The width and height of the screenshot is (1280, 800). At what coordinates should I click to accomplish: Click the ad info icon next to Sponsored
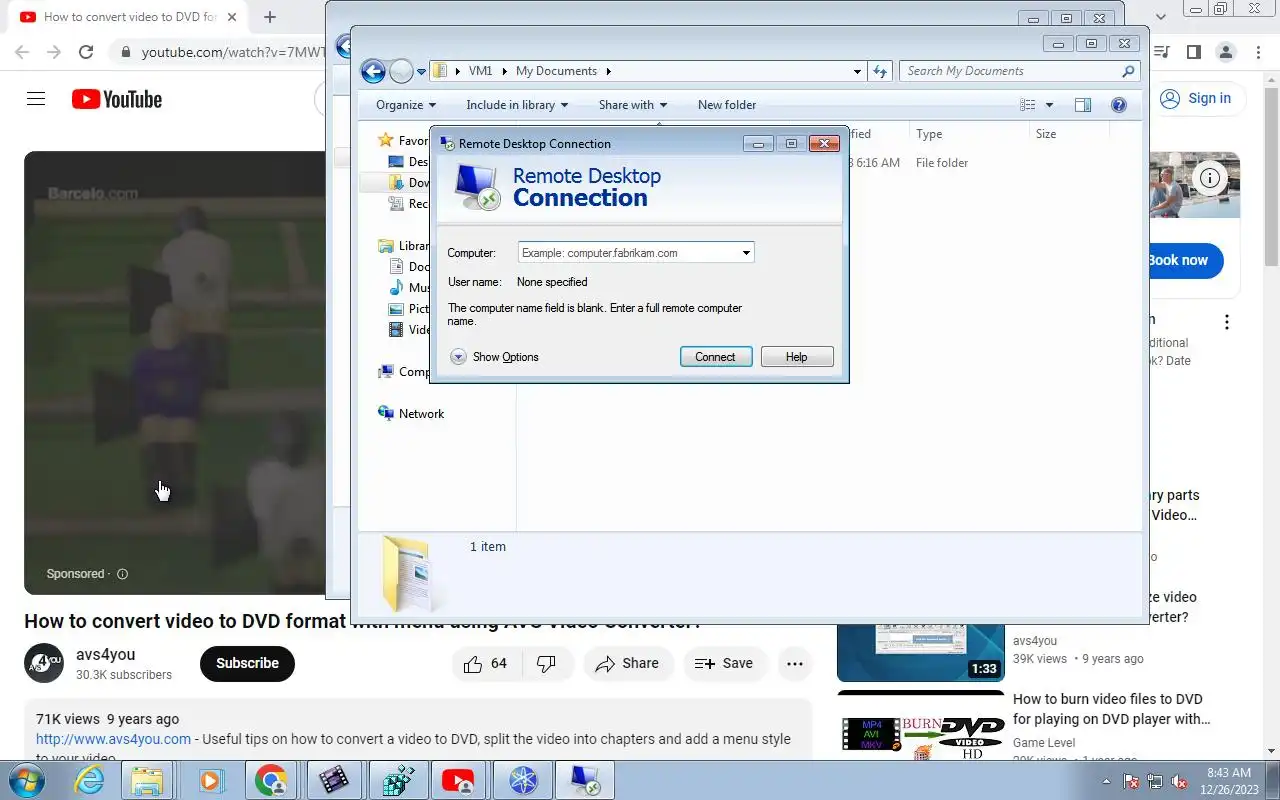click(x=122, y=574)
